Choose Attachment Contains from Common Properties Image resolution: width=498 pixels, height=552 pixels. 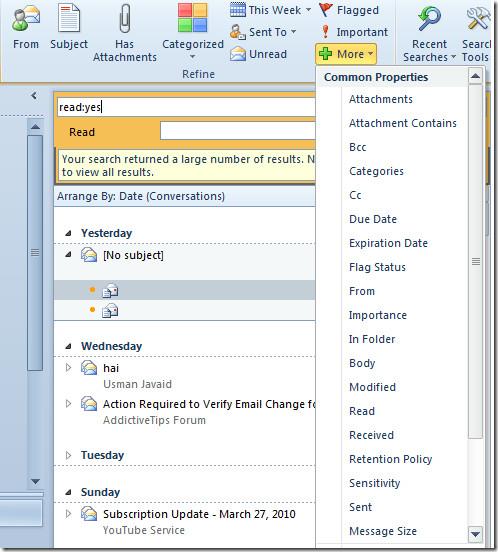click(x=403, y=123)
